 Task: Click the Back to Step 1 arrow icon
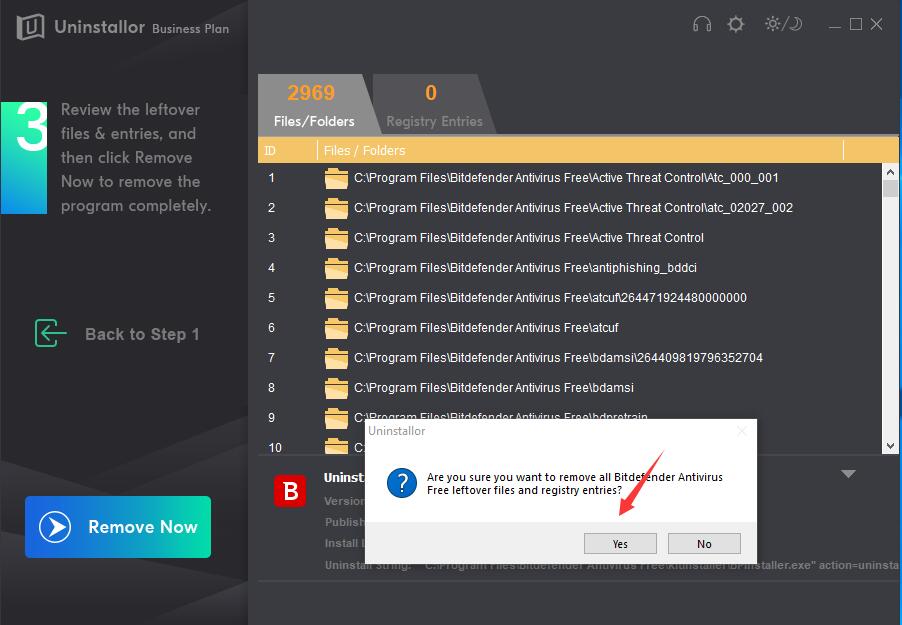pyautogui.click(x=50, y=333)
